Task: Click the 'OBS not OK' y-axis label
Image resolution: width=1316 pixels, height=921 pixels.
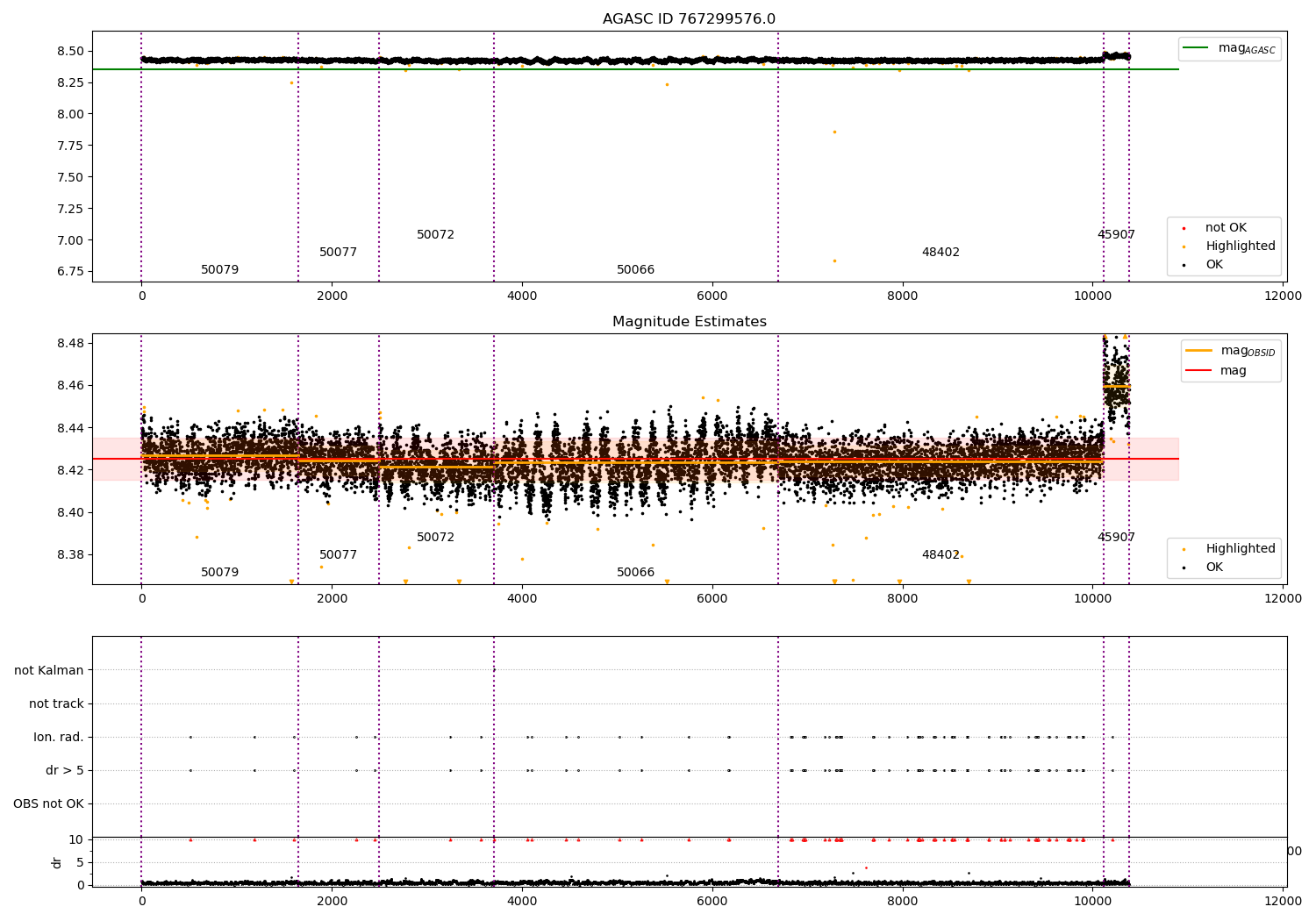Action: click(x=48, y=804)
